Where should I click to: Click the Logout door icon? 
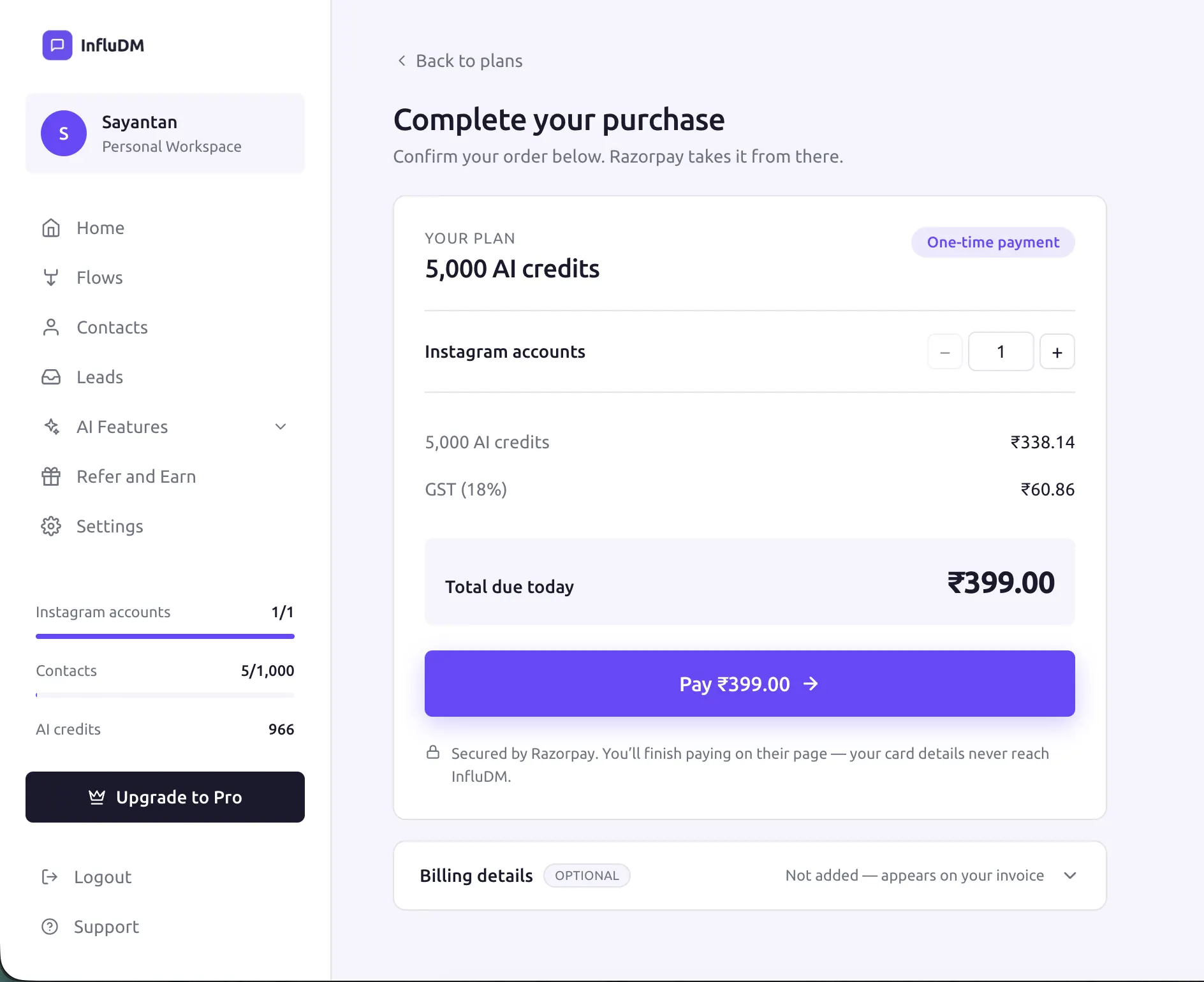[x=49, y=877]
